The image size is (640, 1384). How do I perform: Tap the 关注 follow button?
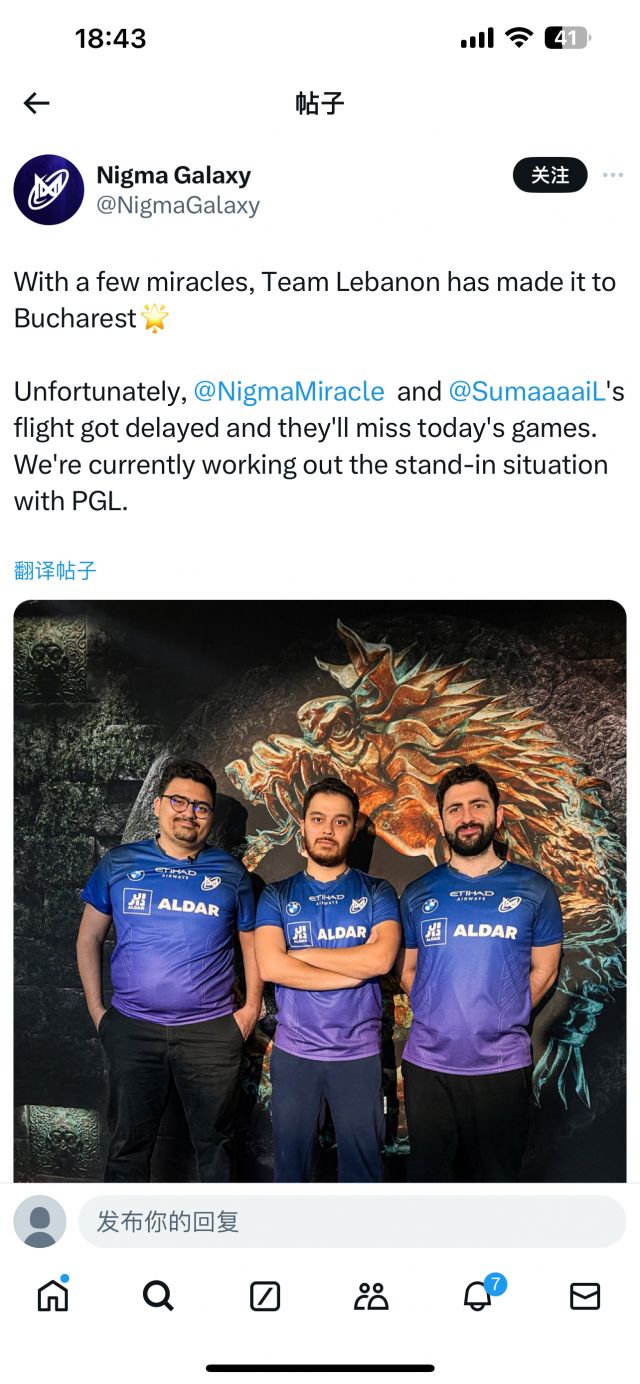click(550, 176)
